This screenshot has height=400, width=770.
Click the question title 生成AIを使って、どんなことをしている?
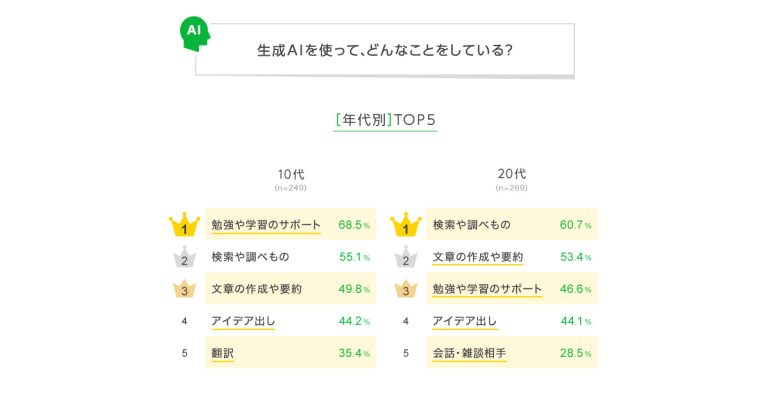(x=385, y=50)
